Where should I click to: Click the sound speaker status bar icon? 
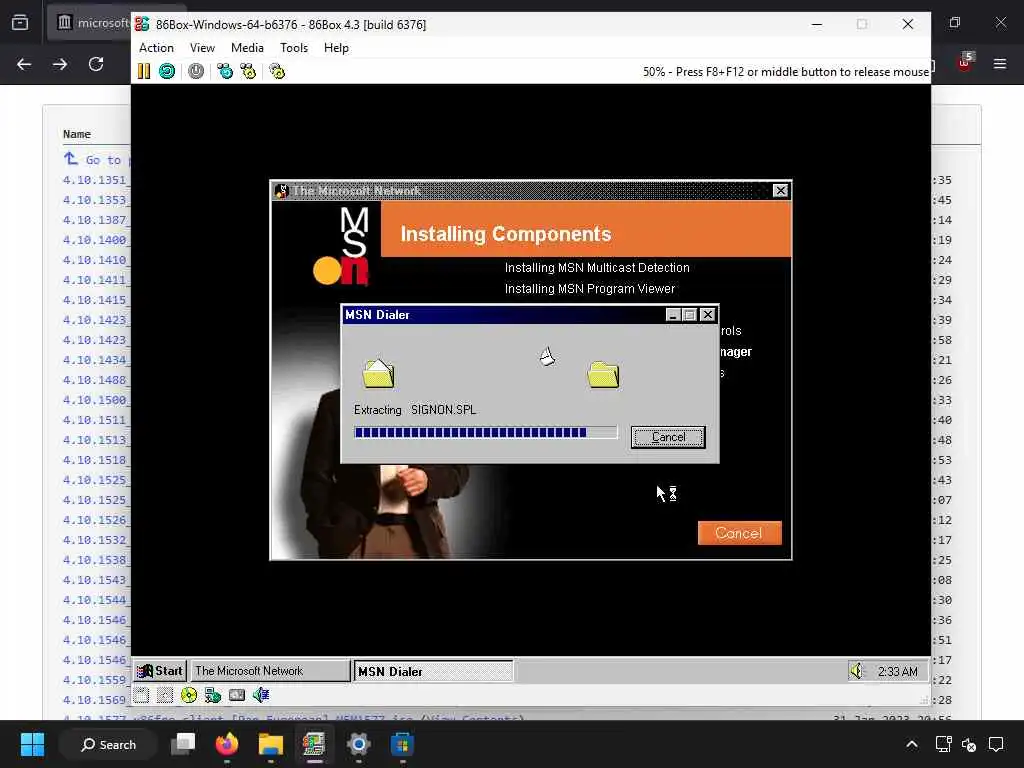point(261,695)
